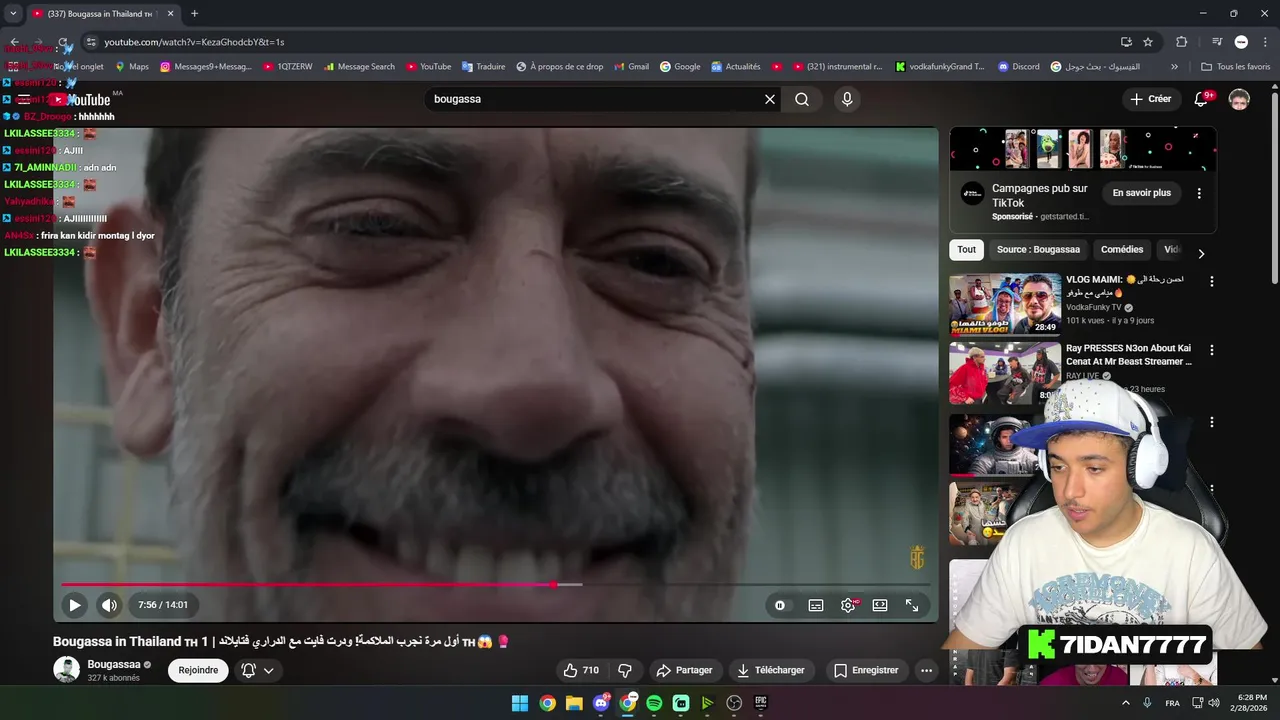Enter fullscreen mode on the video

click(x=912, y=605)
